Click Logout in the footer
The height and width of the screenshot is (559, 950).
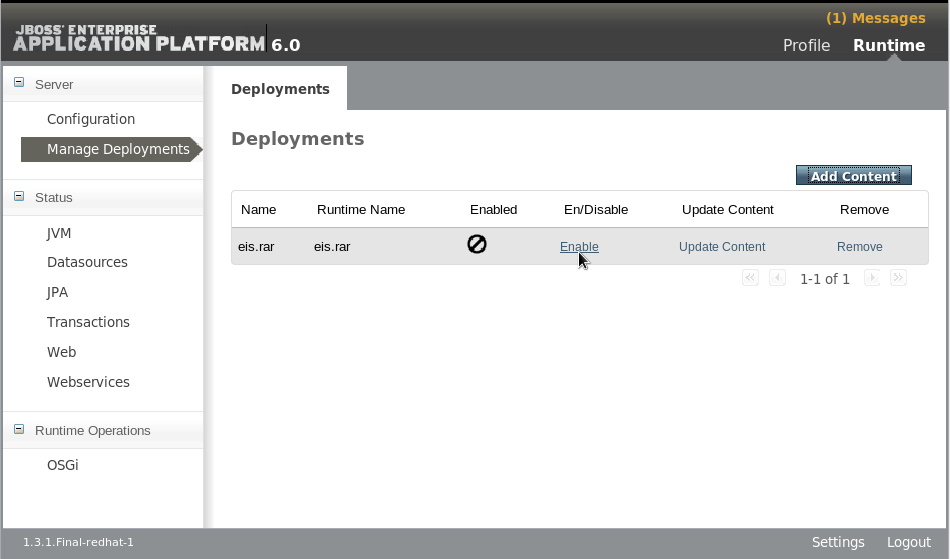click(908, 542)
